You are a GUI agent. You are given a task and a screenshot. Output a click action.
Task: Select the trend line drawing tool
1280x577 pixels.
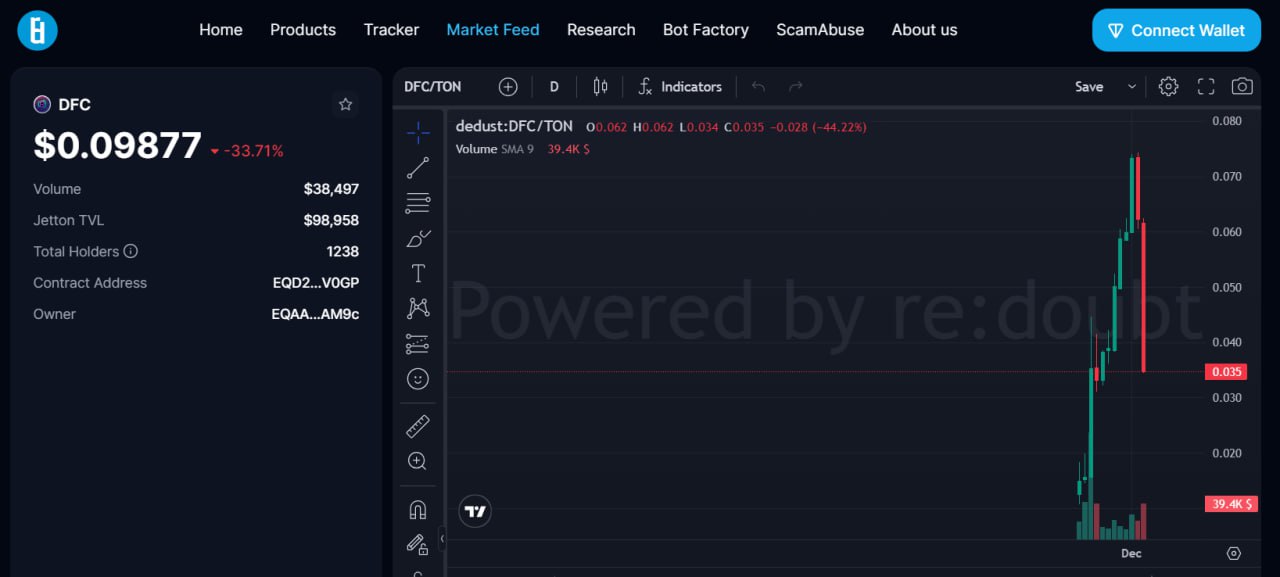418,168
